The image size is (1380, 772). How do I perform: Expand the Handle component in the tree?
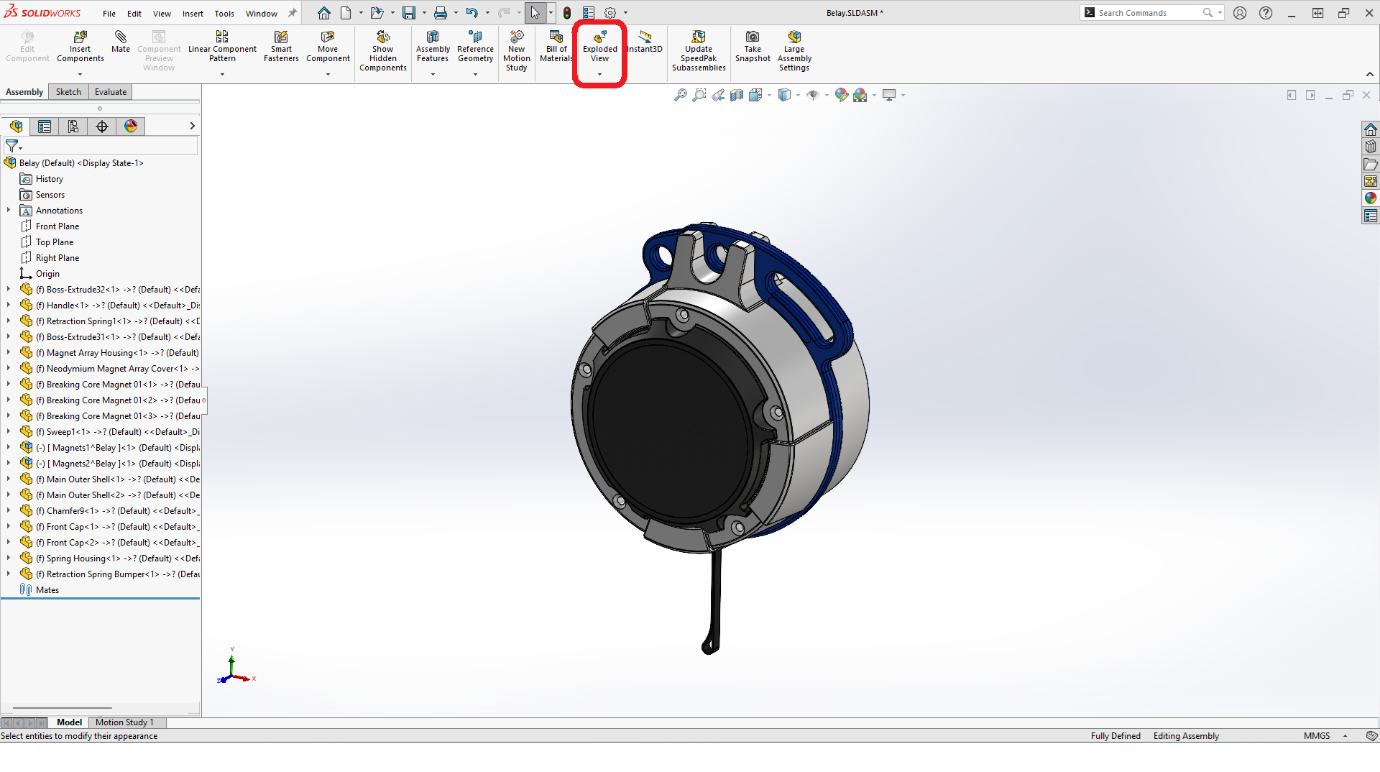tap(10, 304)
